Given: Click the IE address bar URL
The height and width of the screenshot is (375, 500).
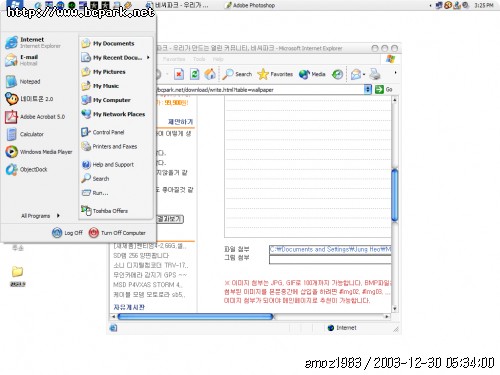Looking at the screenshot, I should [x=215, y=90].
